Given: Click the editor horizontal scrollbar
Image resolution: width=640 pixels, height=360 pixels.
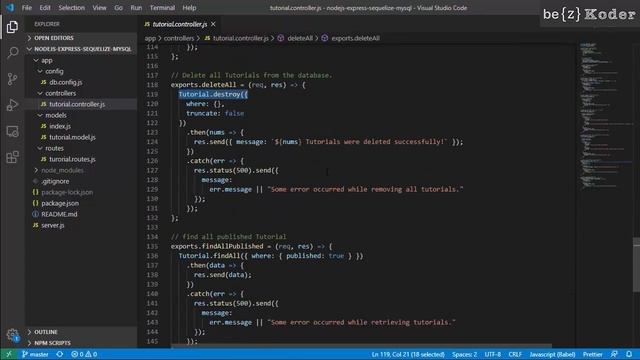Looking at the screenshot, I should coord(361,346).
